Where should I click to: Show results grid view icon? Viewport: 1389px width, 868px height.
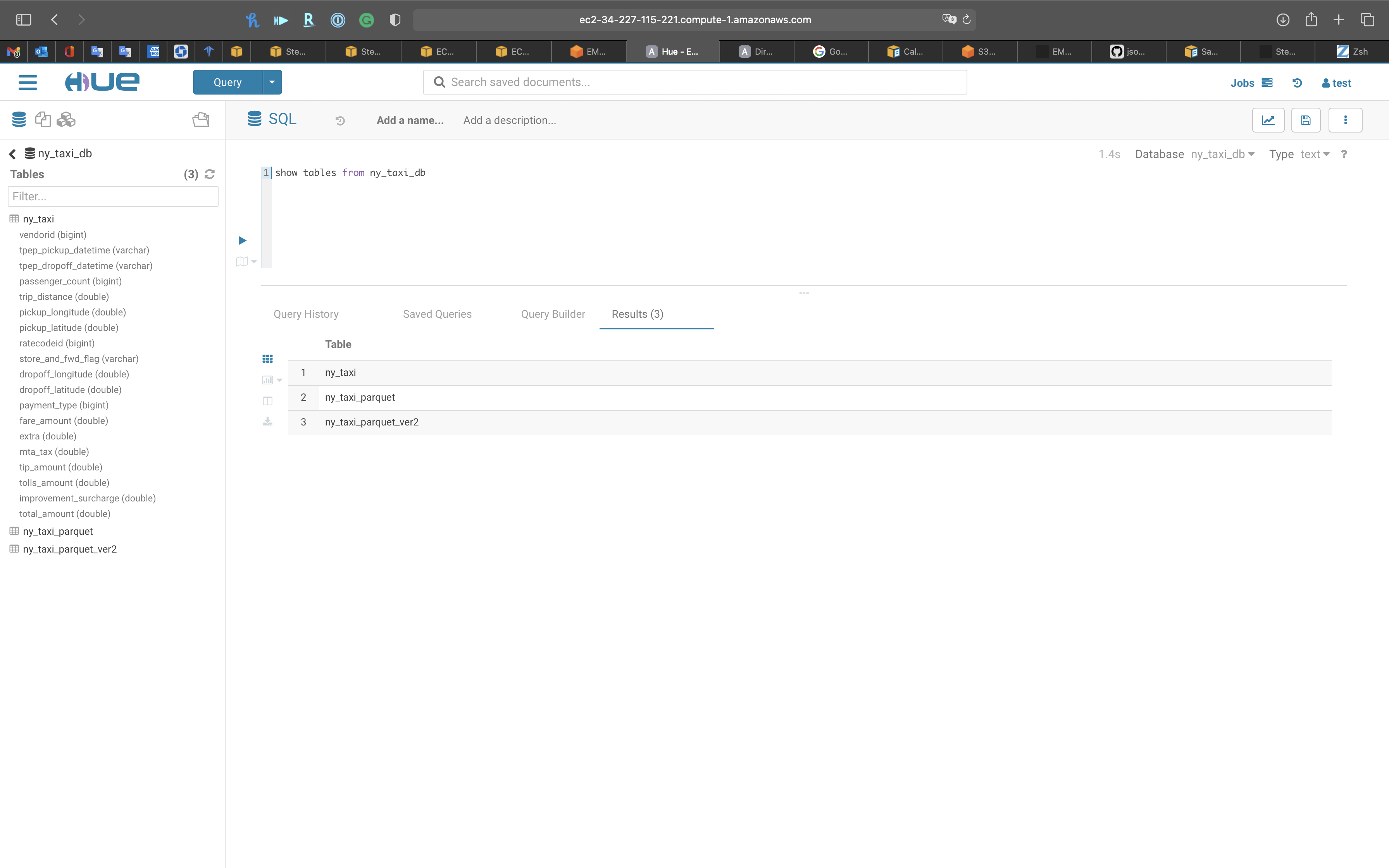click(x=267, y=359)
